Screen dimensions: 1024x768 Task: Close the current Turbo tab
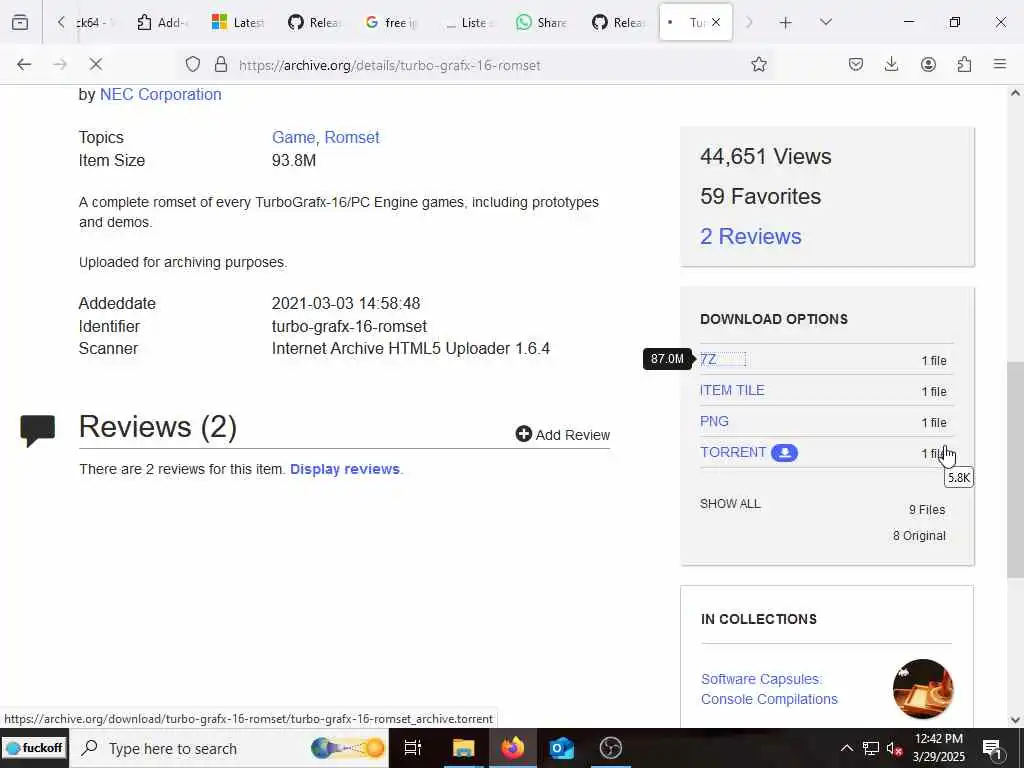716,22
